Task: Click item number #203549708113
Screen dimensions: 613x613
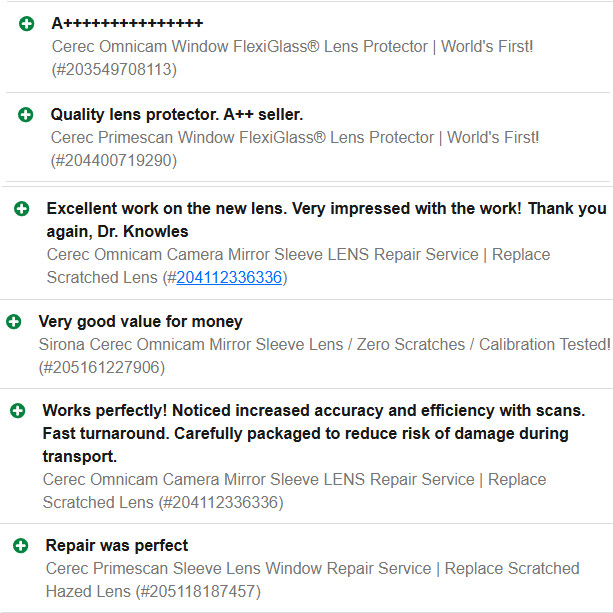Action: 114,69
